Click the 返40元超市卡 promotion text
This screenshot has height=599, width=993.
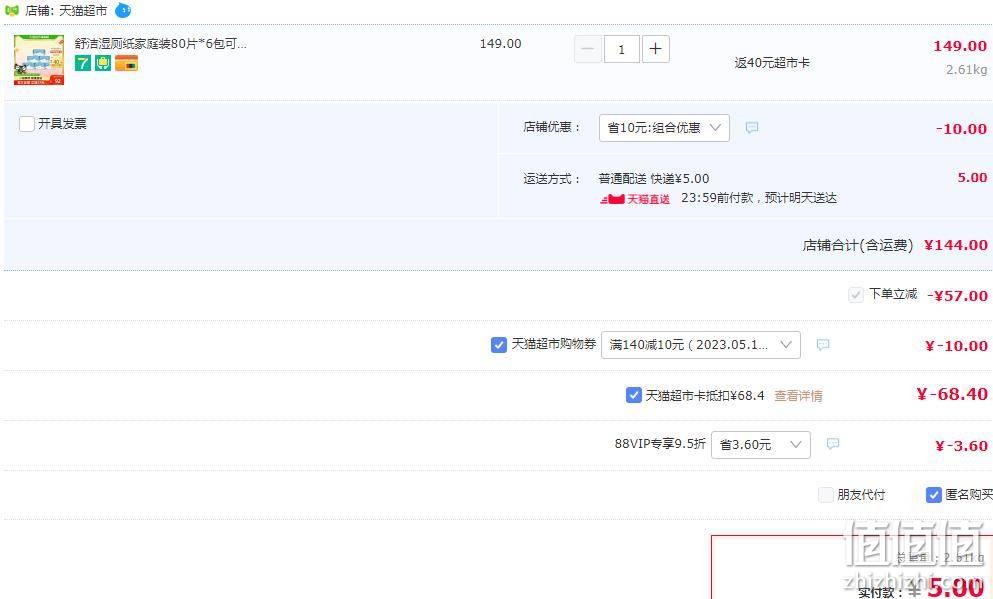(772, 63)
